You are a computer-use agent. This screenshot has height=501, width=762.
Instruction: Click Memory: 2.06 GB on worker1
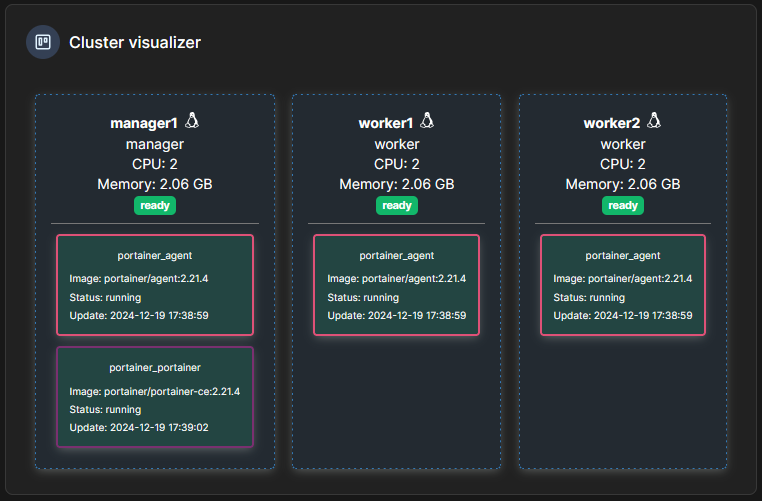[397, 184]
